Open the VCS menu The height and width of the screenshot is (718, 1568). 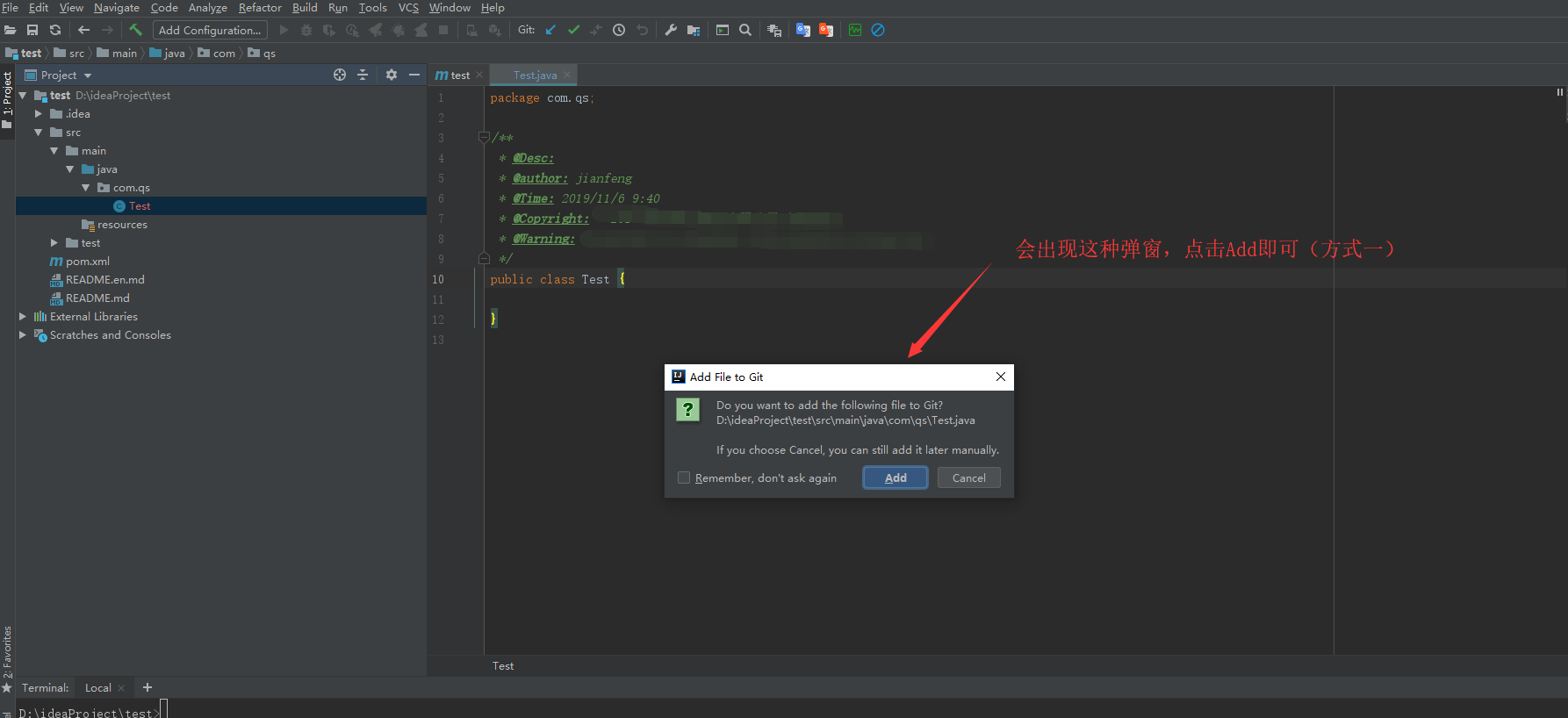coord(408,8)
